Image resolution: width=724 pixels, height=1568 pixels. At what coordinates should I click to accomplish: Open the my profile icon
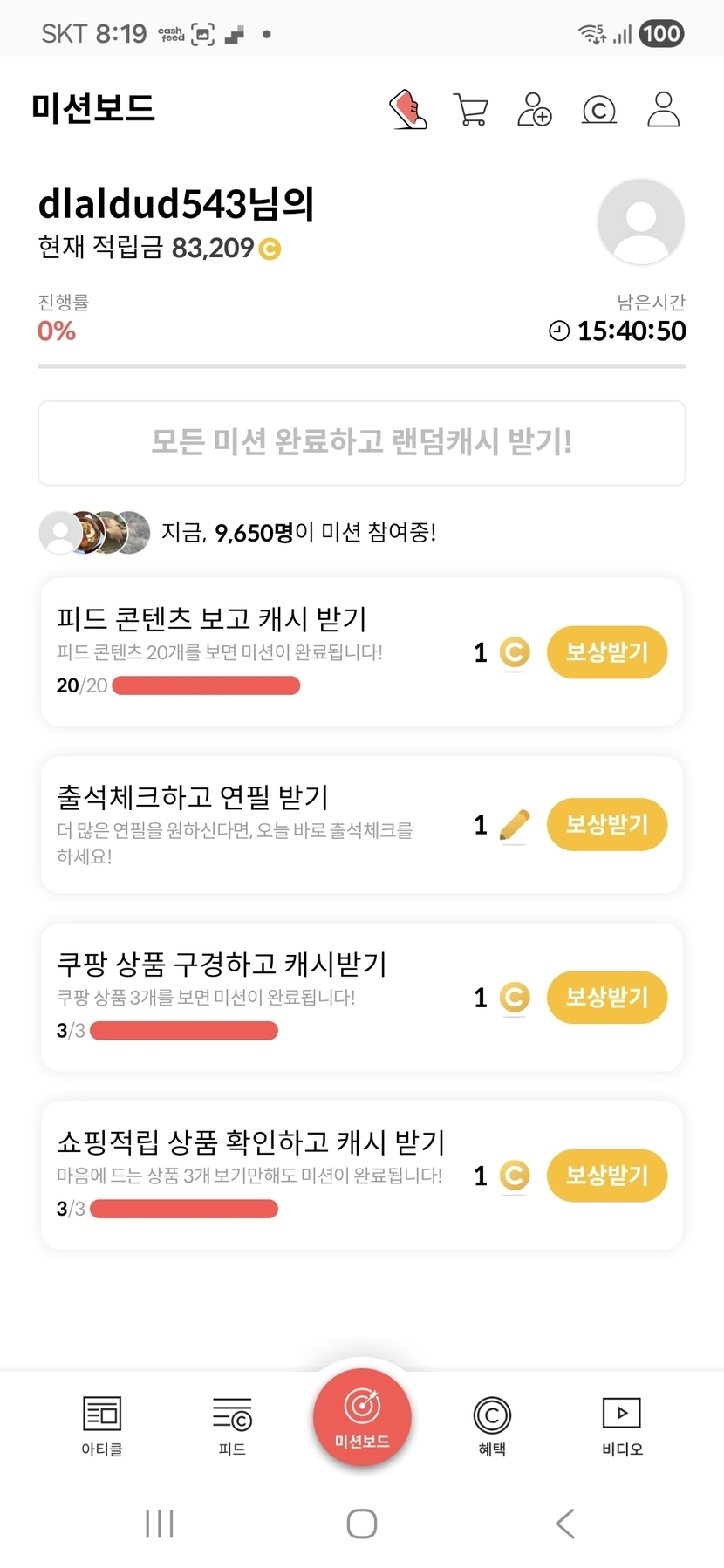pos(663,110)
